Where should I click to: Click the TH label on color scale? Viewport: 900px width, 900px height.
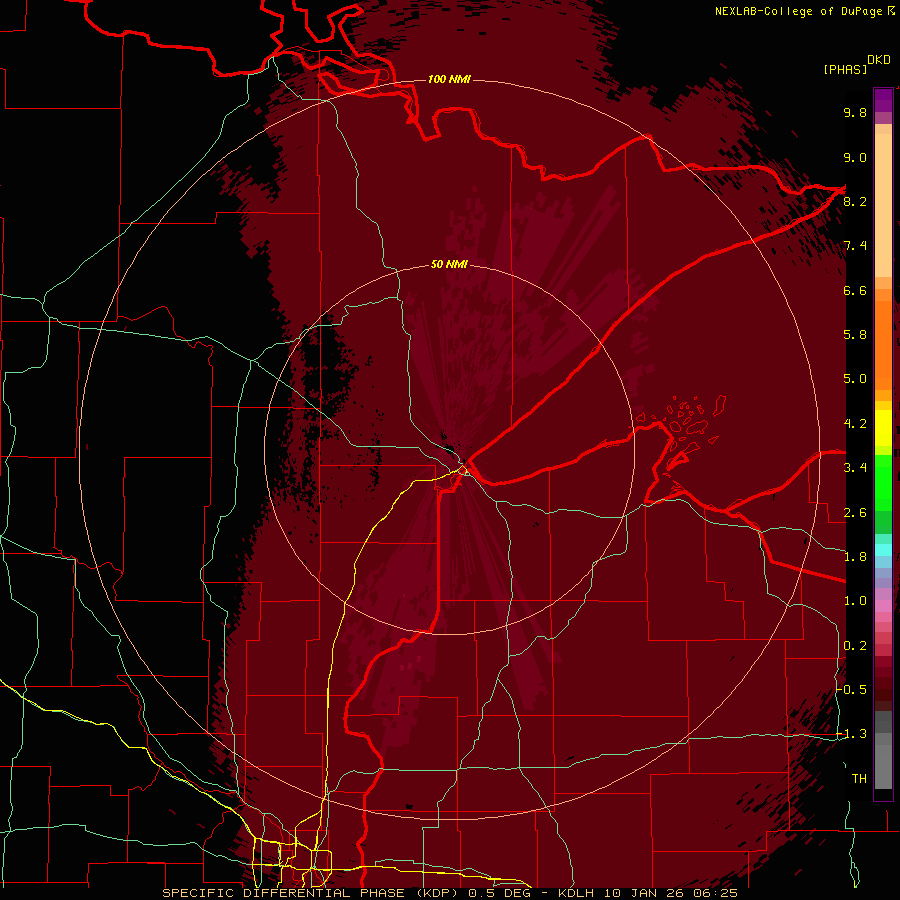[x=859, y=779]
